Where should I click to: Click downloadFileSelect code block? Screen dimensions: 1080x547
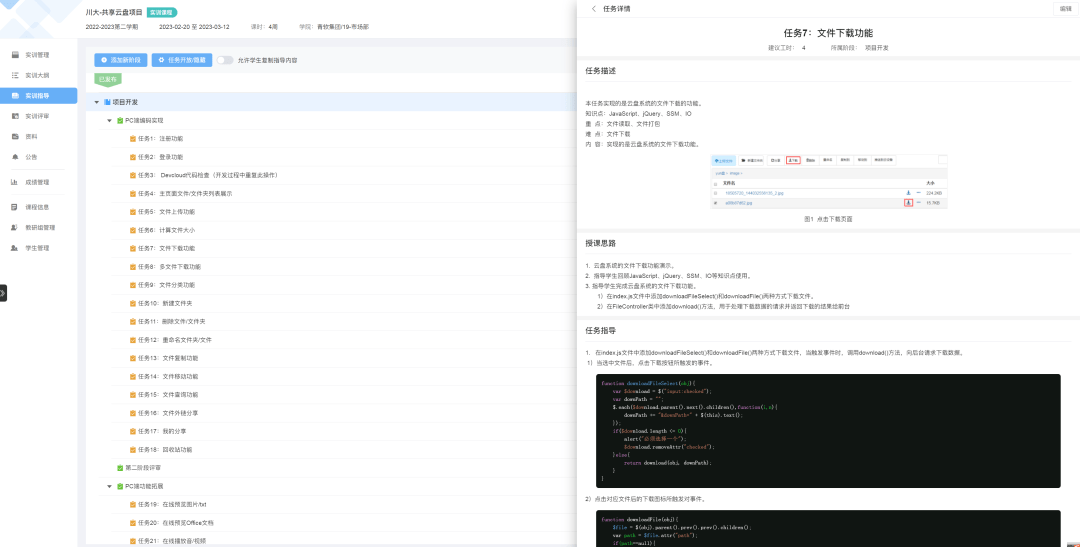point(828,431)
